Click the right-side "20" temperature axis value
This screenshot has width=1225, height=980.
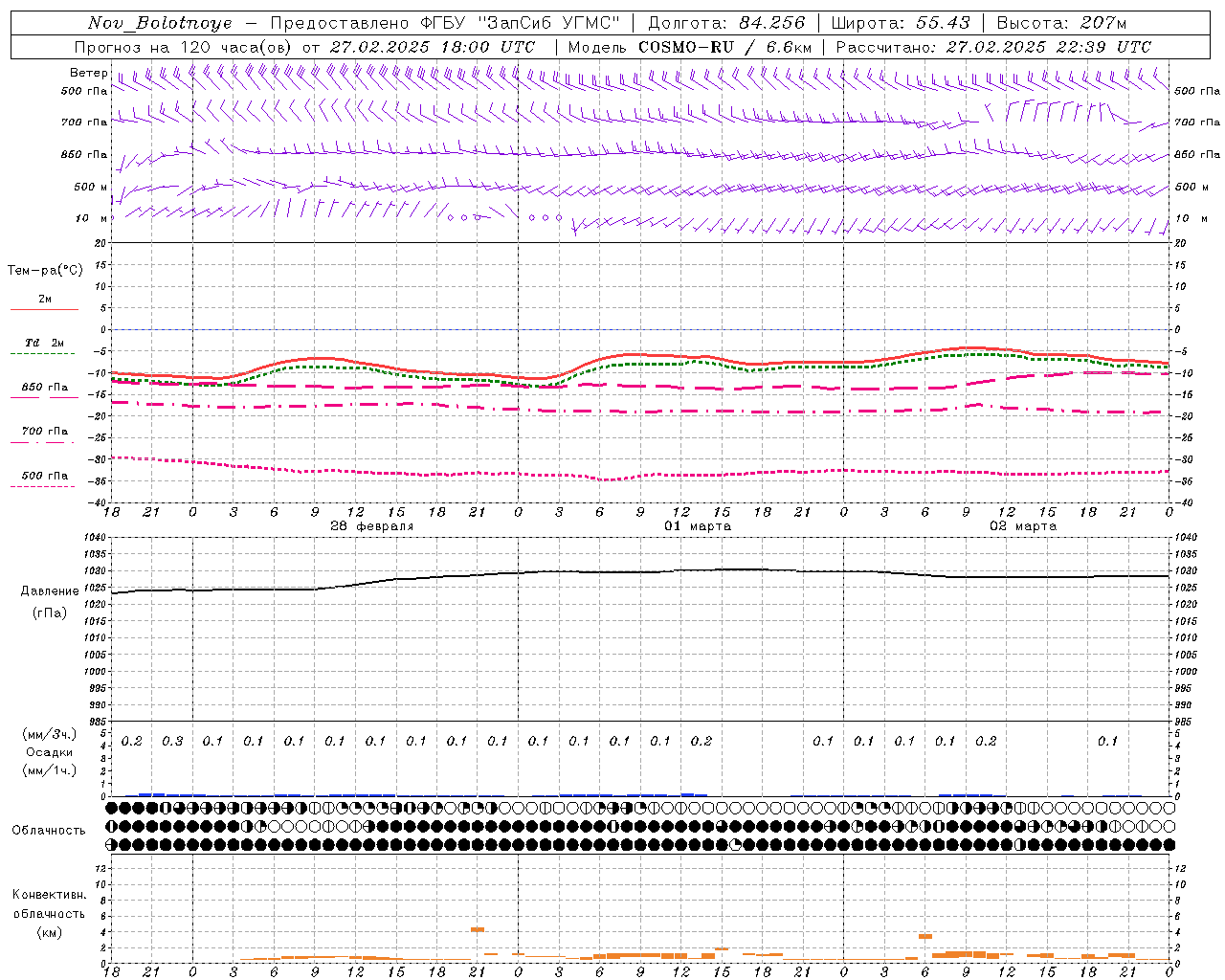click(1180, 243)
